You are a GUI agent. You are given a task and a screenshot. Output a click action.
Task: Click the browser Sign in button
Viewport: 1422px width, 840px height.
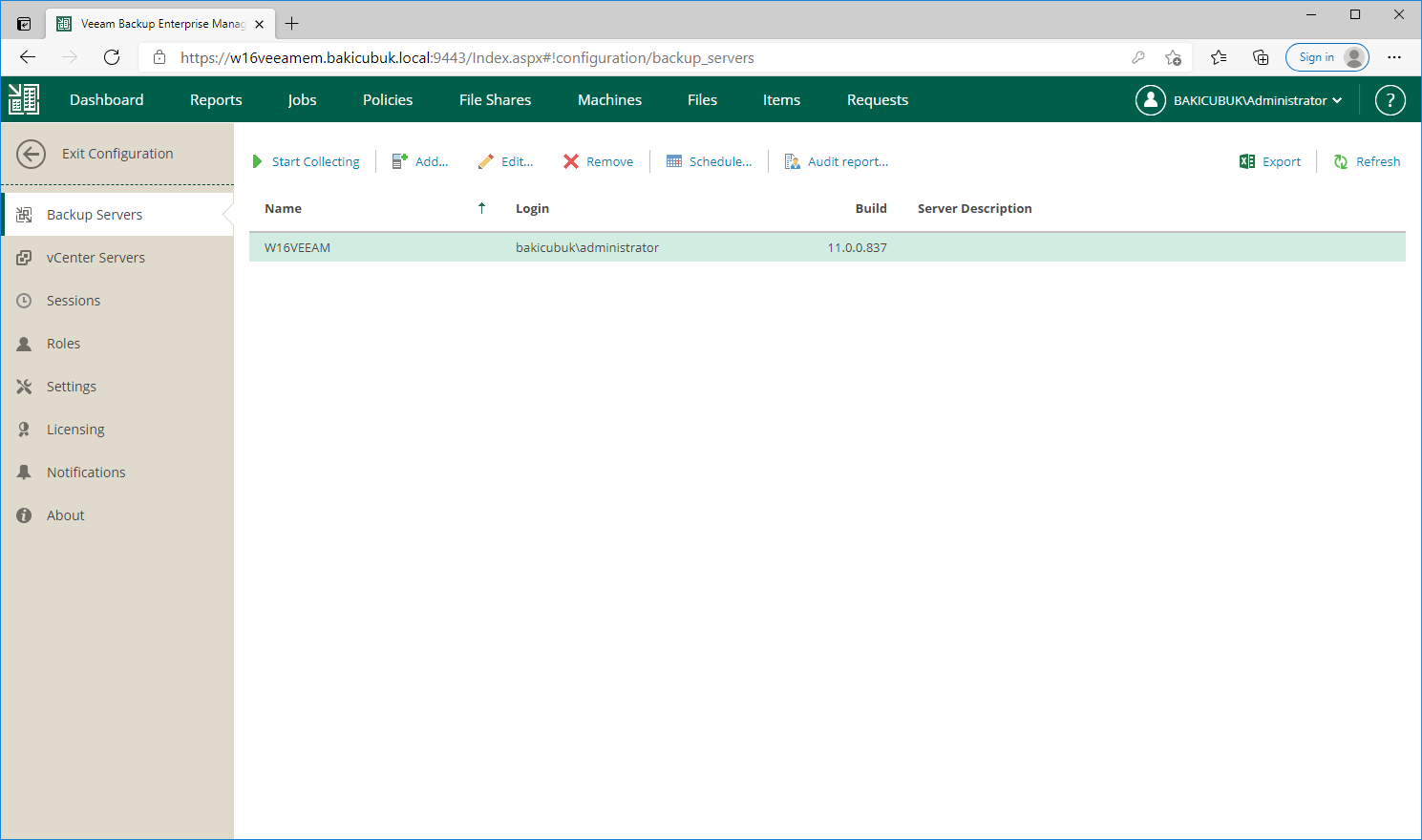(1327, 57)
